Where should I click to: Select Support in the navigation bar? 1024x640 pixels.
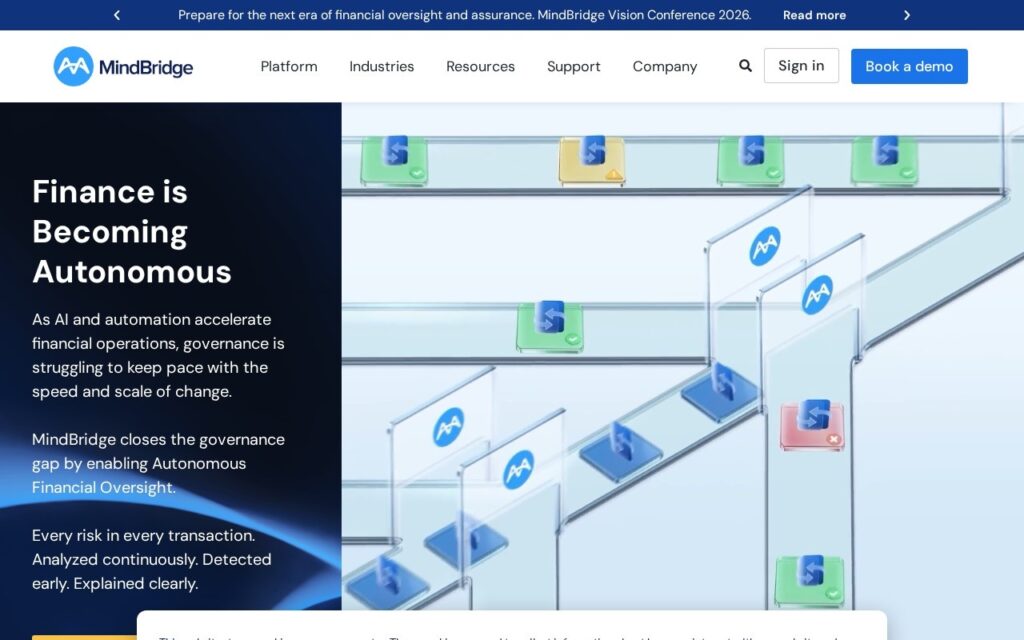pyautogui.click(x=573, y=67)
